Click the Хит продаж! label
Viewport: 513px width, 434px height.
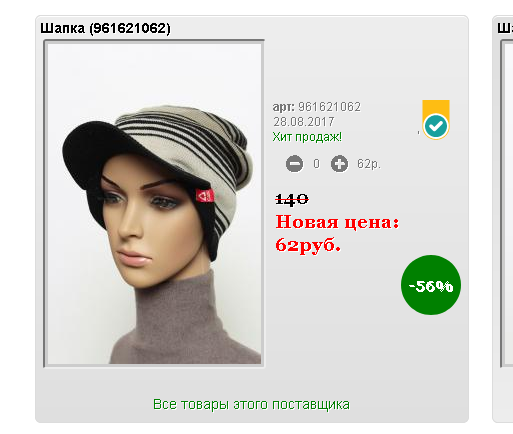(307, 137)
